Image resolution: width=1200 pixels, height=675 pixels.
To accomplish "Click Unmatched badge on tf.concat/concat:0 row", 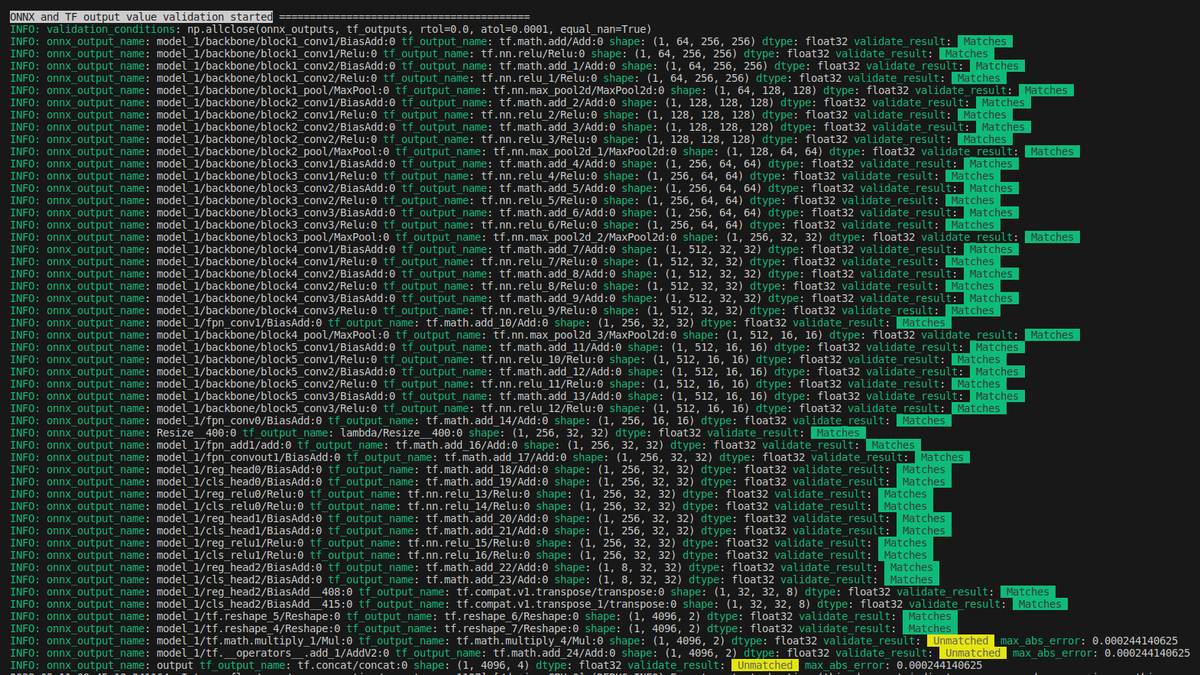I will pyautogui.click(x=764, y=664).
